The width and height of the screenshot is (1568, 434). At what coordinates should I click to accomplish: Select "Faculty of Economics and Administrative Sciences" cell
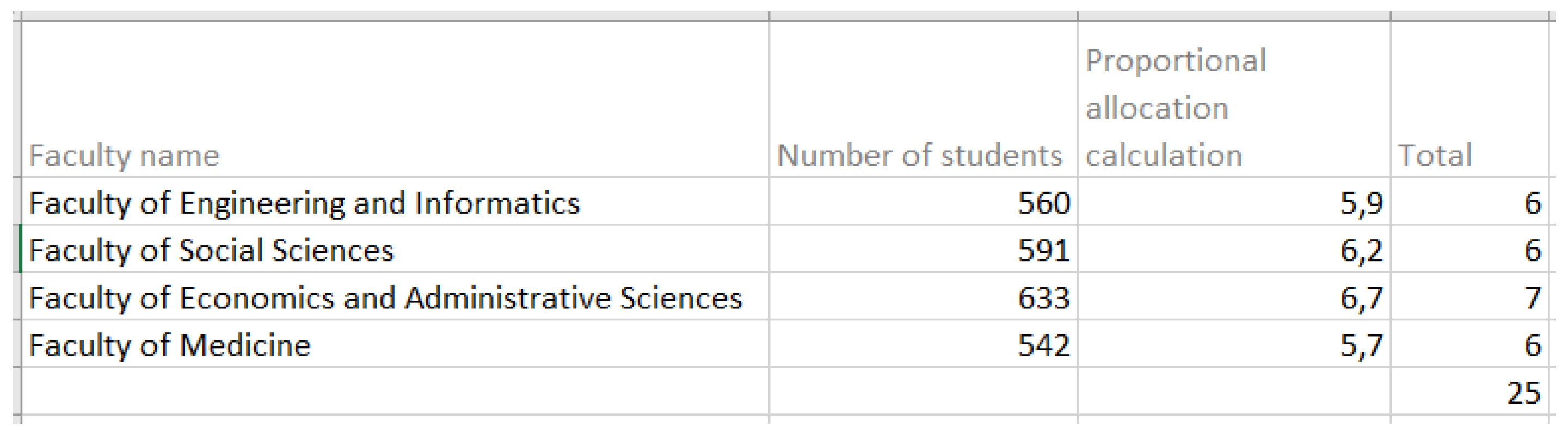395,297
